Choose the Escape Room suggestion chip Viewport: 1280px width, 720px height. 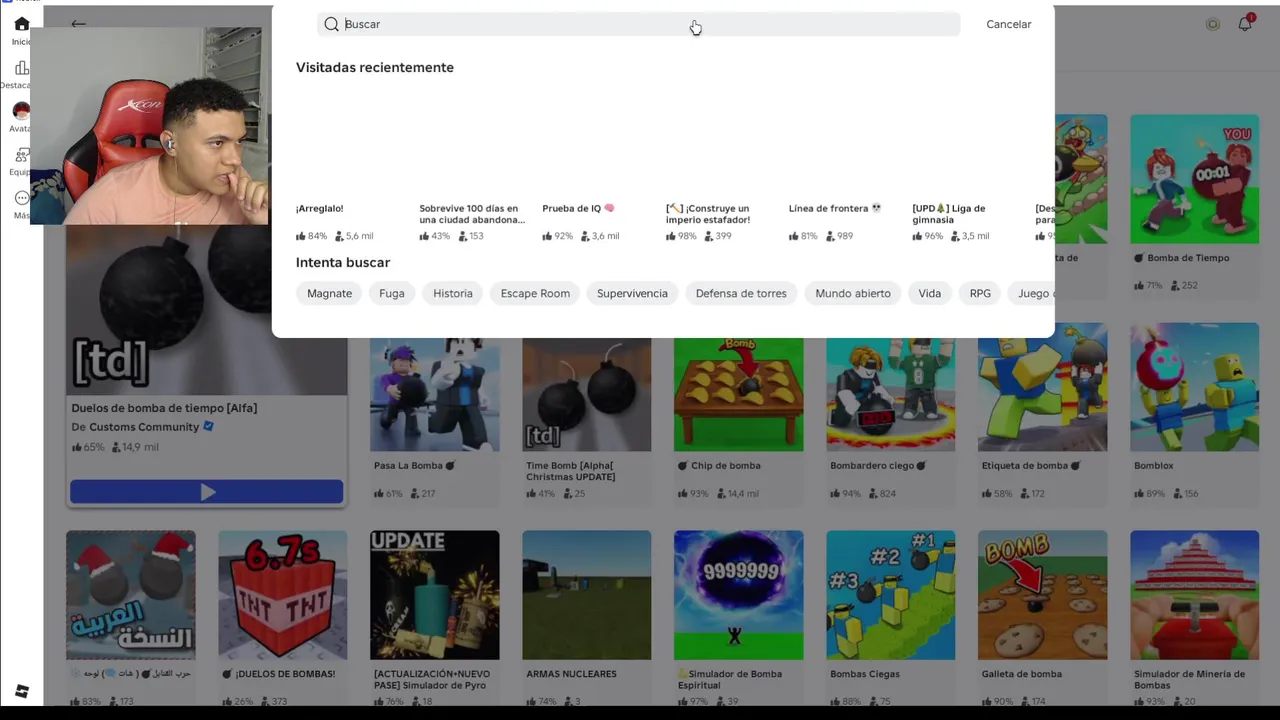(535, 293)
